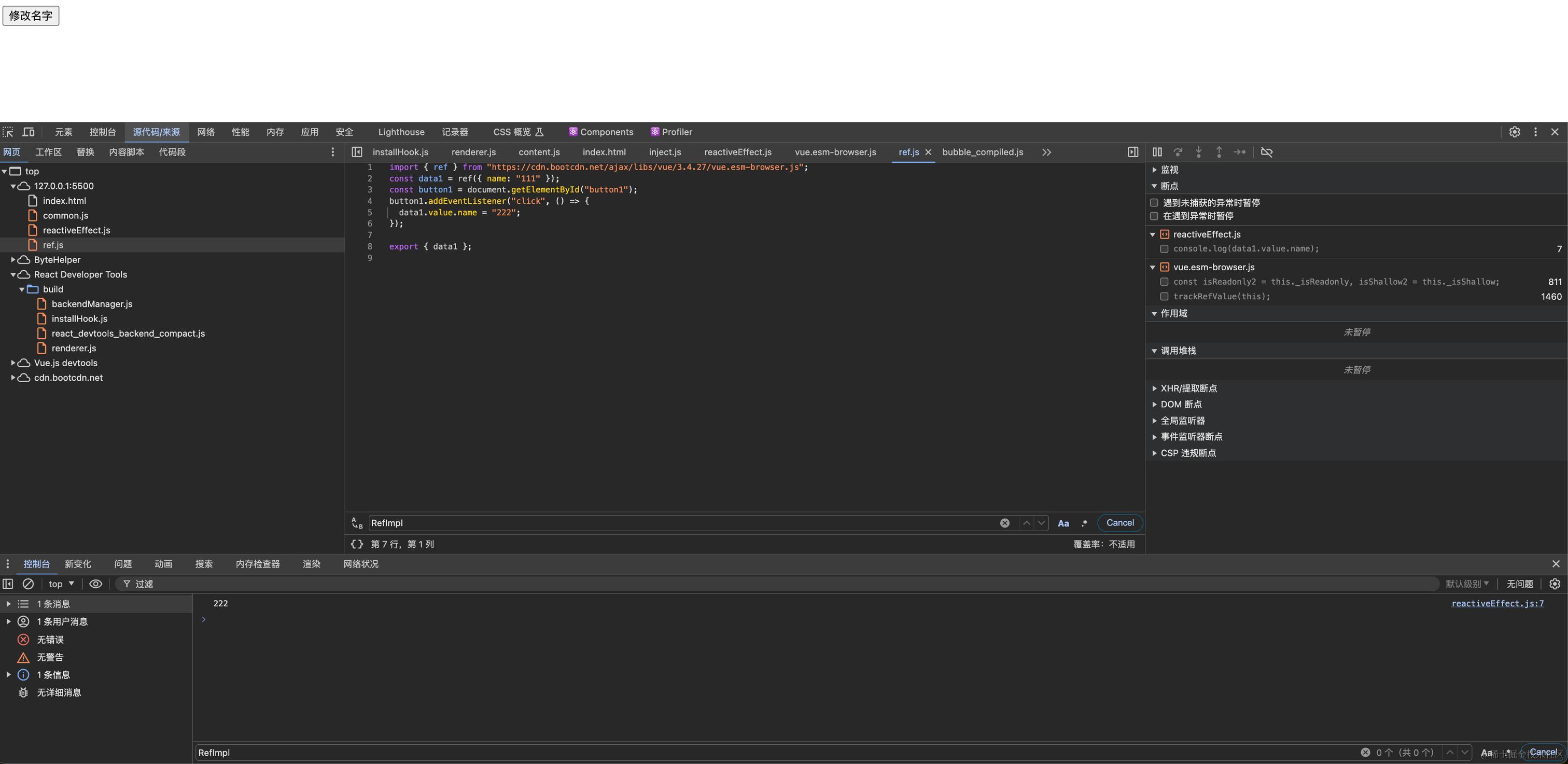Switch to the 网络 panel tab

(206, 132)
